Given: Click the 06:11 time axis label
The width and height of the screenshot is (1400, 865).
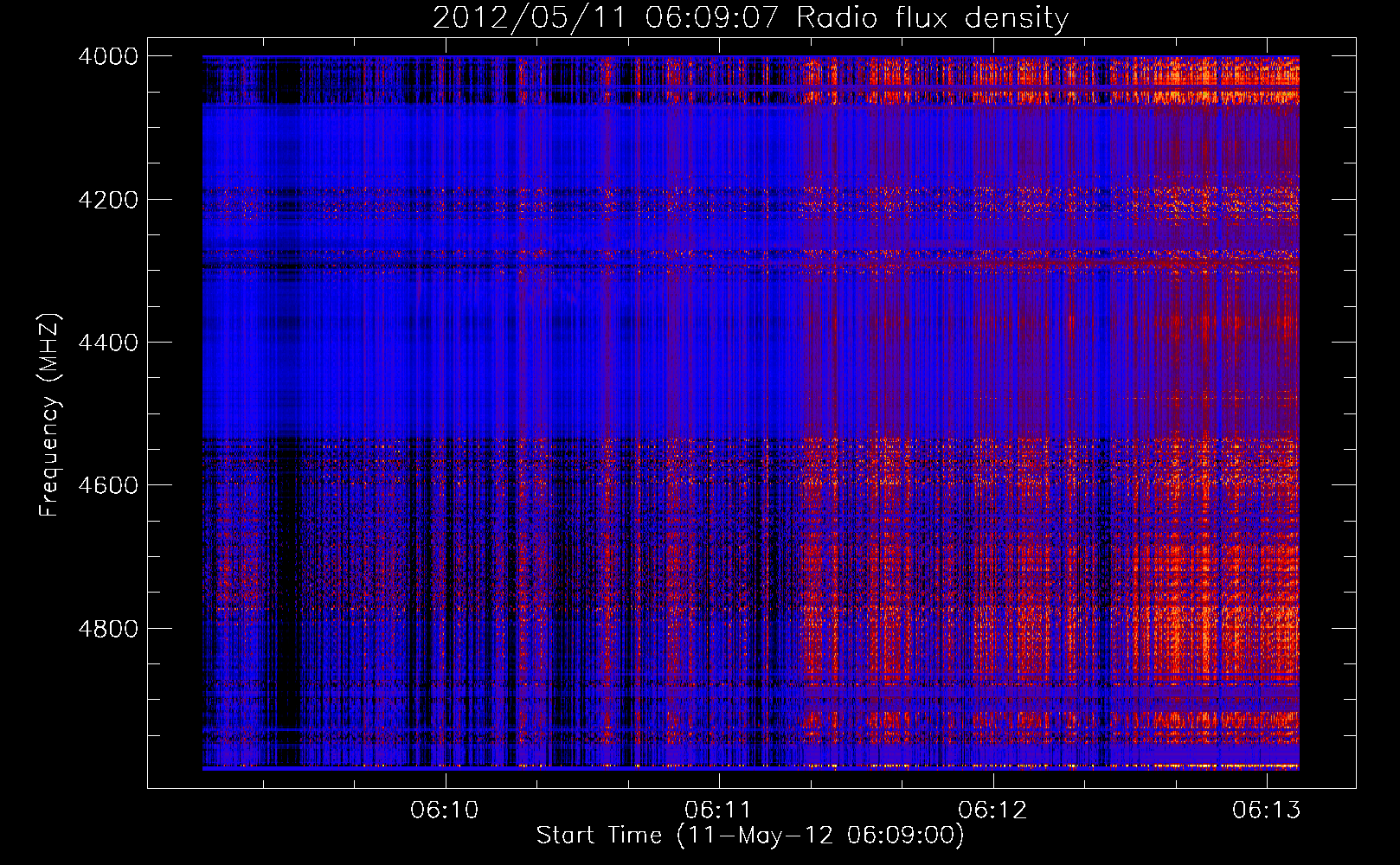Looking at the screenshot, I should (718, 811).
